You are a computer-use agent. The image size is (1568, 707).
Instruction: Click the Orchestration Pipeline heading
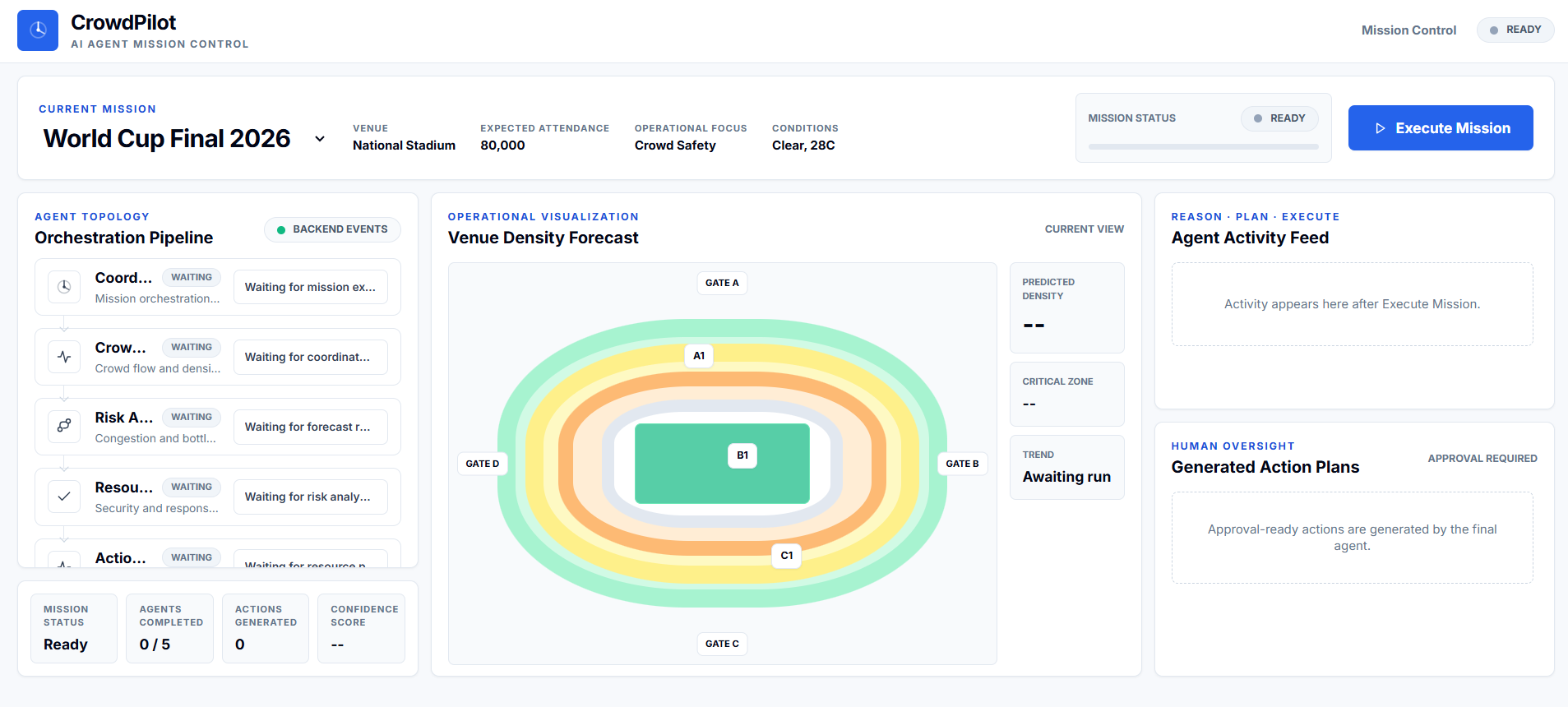click(x=123, y=238)
